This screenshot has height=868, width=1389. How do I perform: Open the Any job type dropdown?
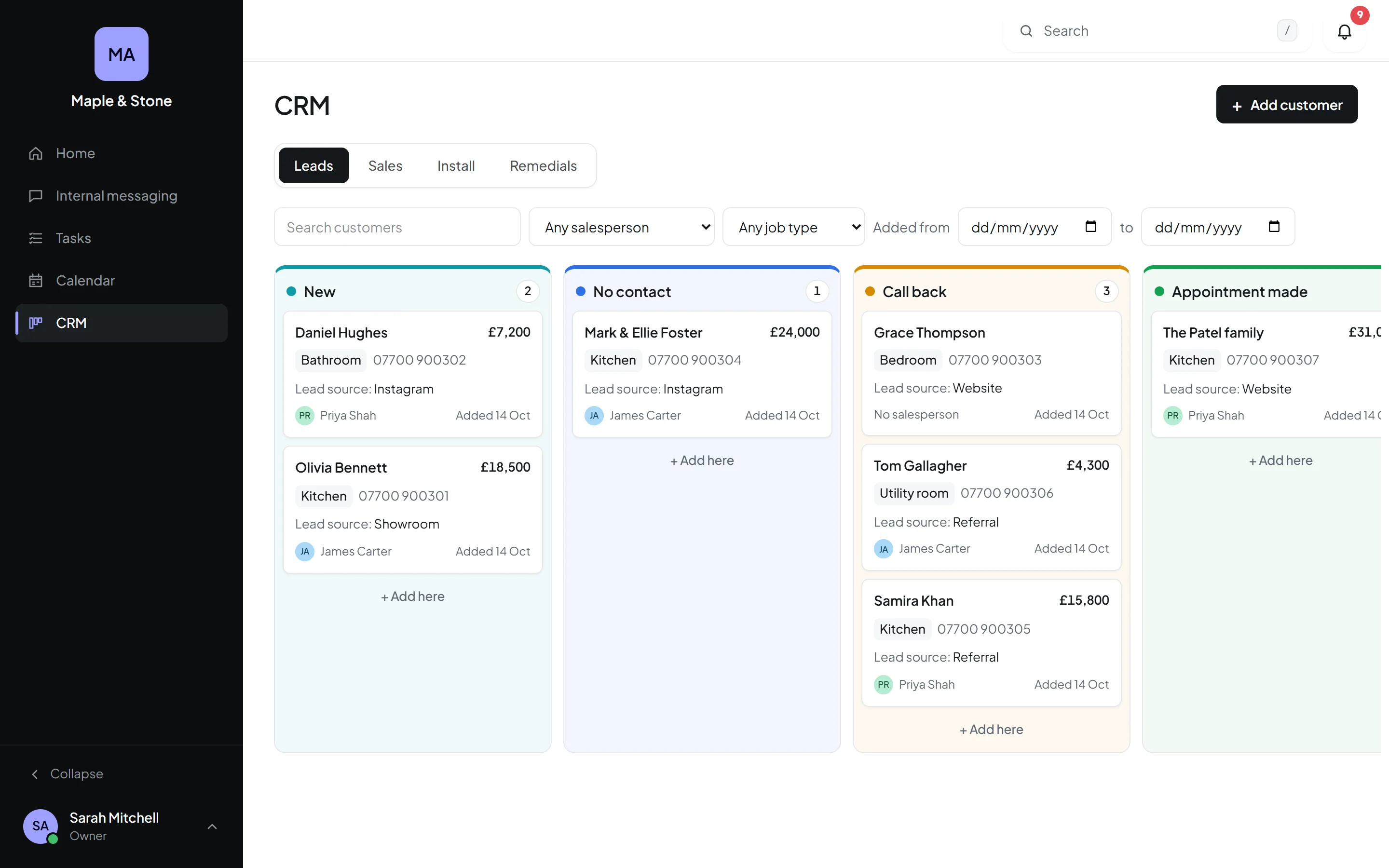(x=794, y=227)
